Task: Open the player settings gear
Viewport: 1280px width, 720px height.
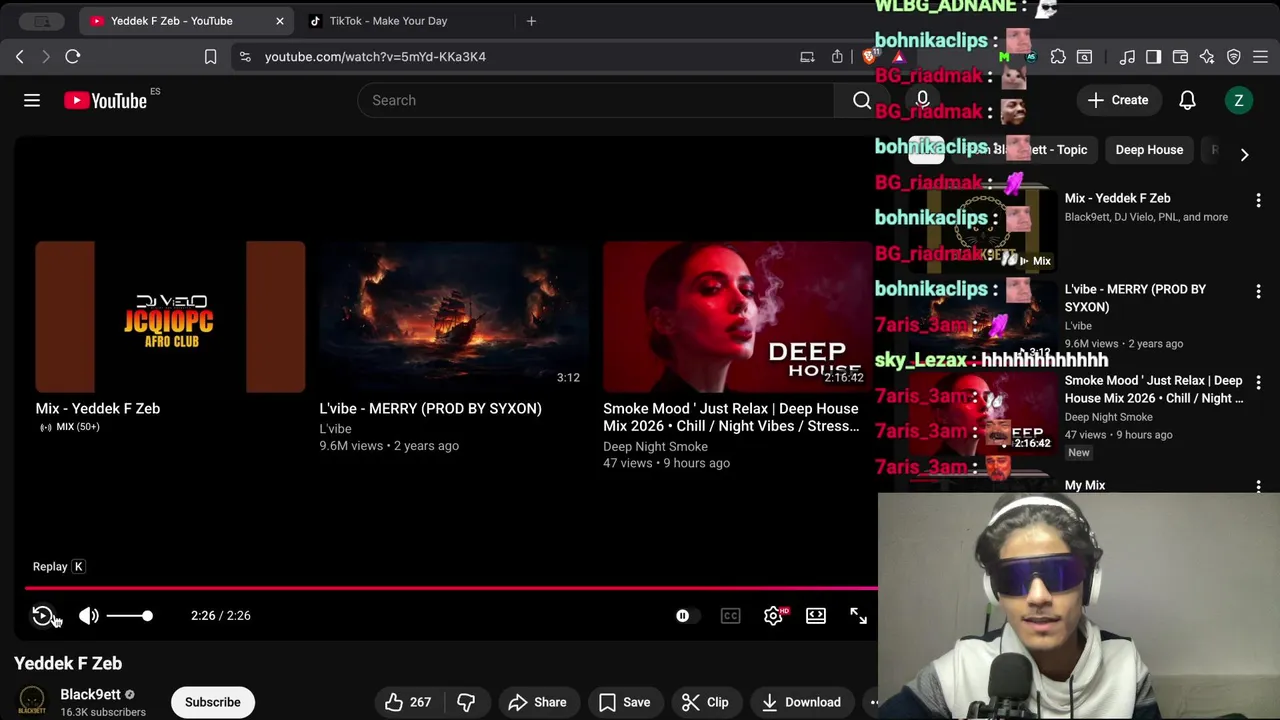Action: click(x=774, y=616)
